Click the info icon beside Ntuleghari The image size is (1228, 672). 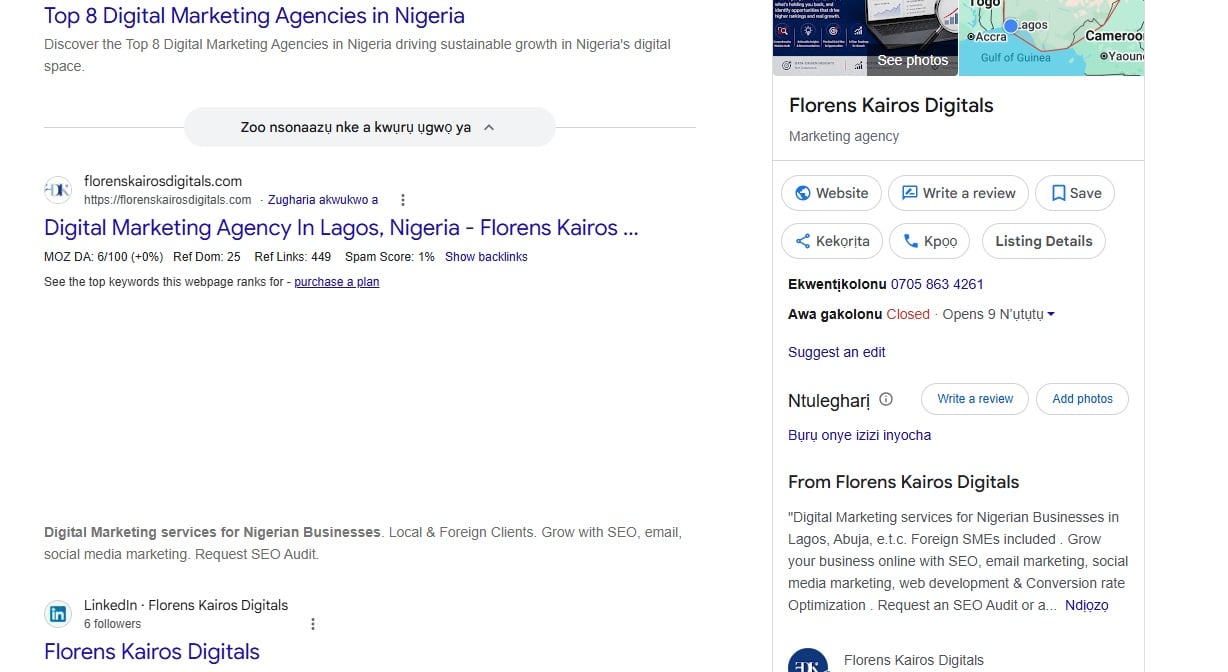[886, 399]
